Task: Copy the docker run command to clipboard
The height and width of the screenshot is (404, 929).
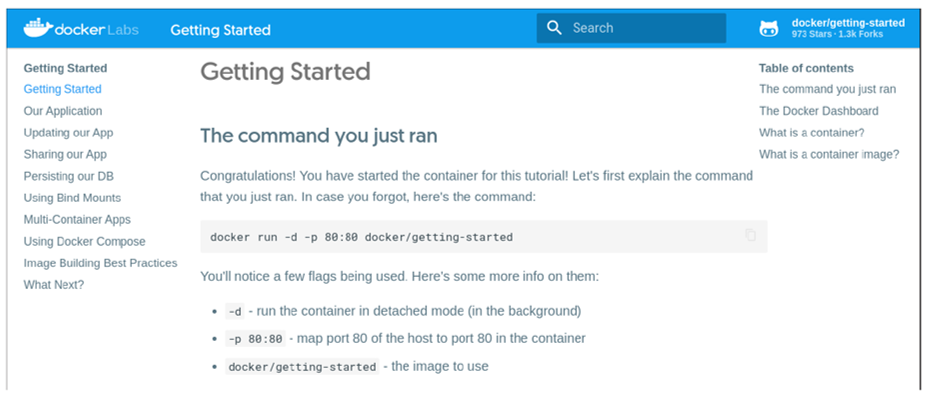Action: tap(751, 236)
